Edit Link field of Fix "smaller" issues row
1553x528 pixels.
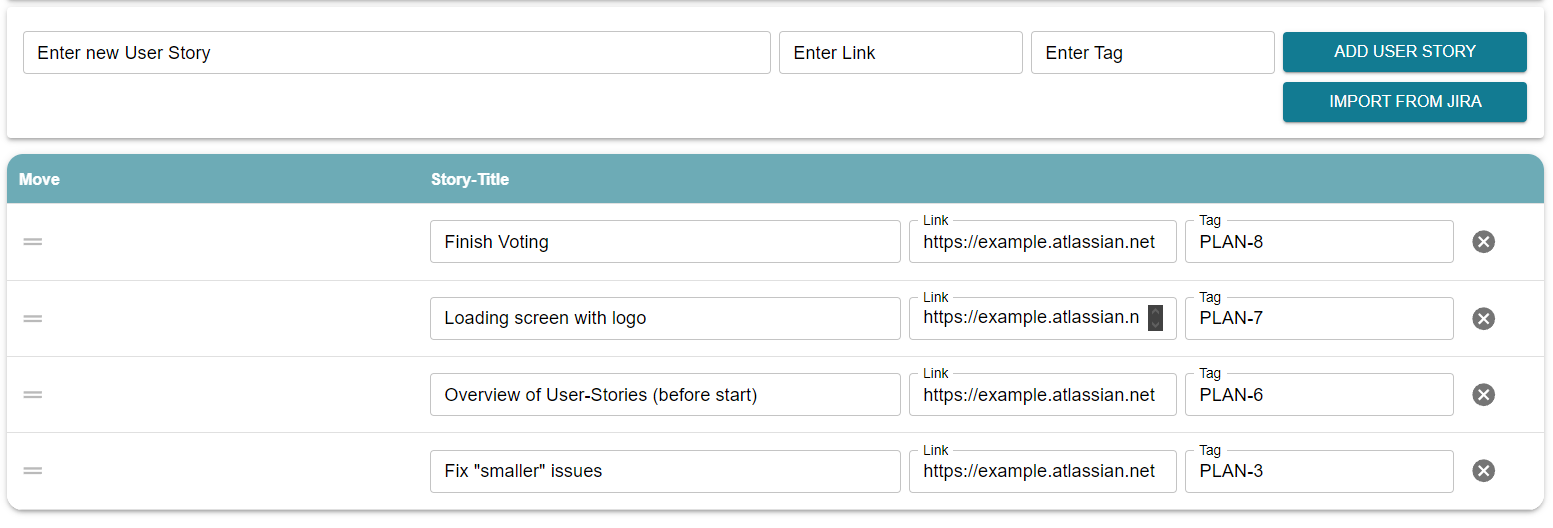pyautogui.click(x=1043, y=471)
